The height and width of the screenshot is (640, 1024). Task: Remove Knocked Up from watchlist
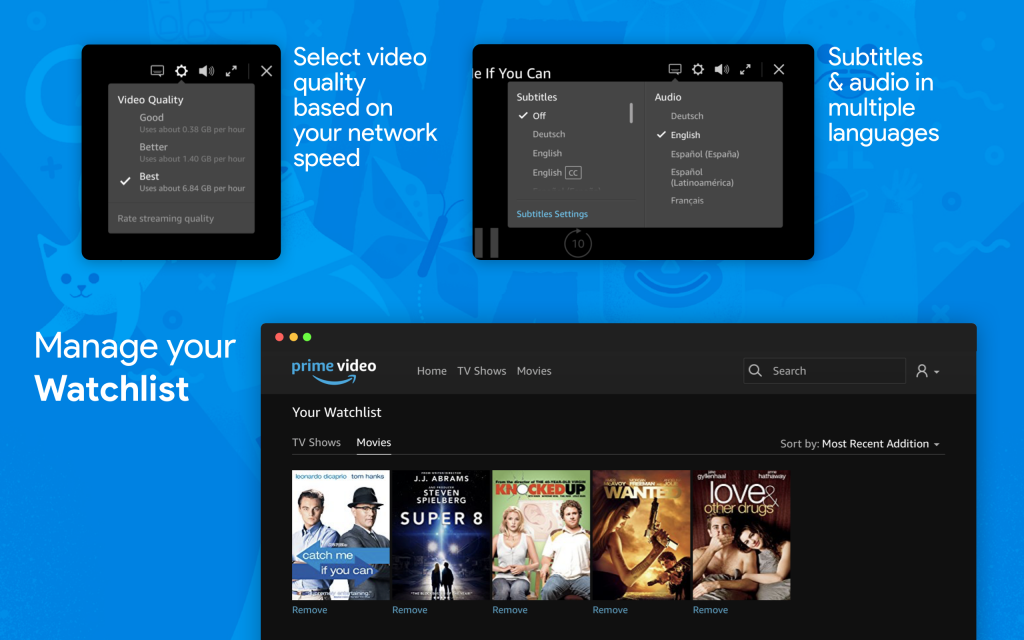click(x=510, y=610)
